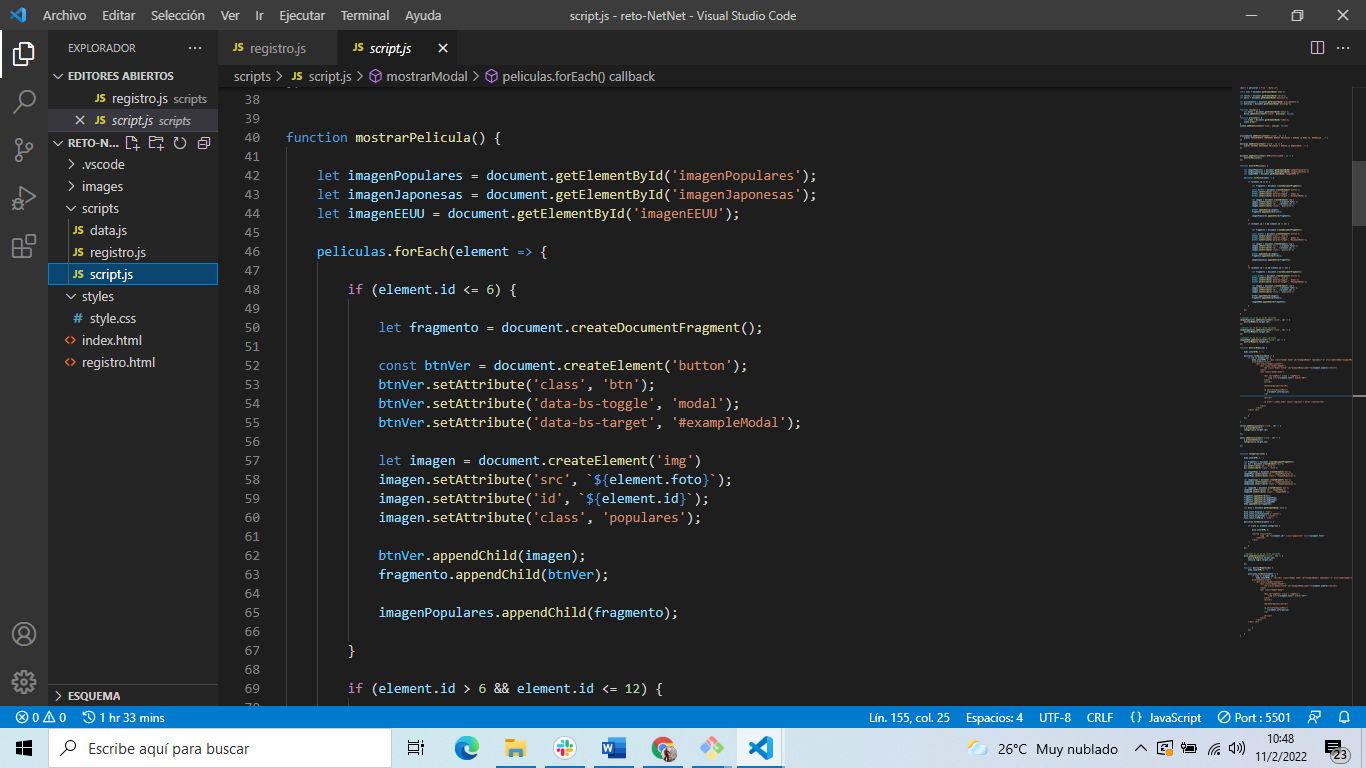Click Espacios: 4 indentation setting

[x=994, y=718]
